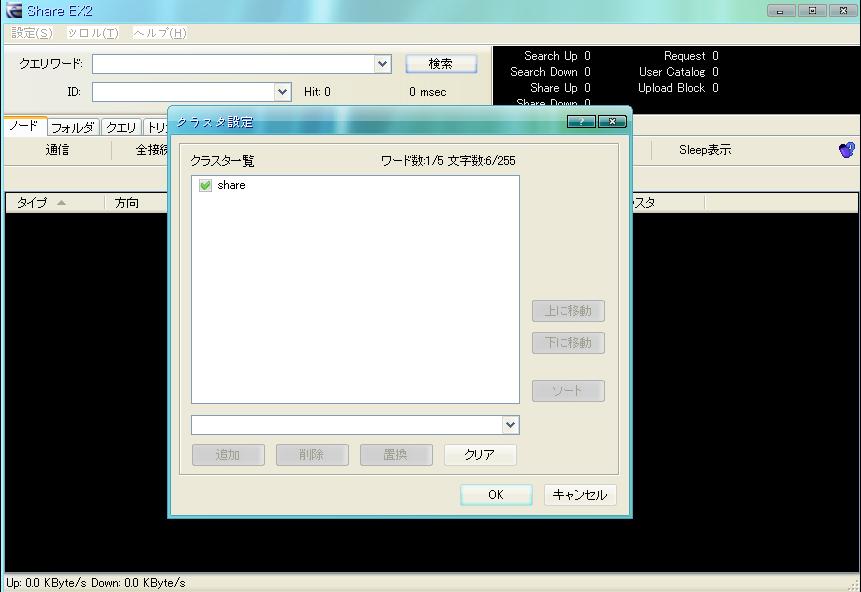Screen dimensions: 861x592
Task: Click the クリア button
Action: coord(480,455)
